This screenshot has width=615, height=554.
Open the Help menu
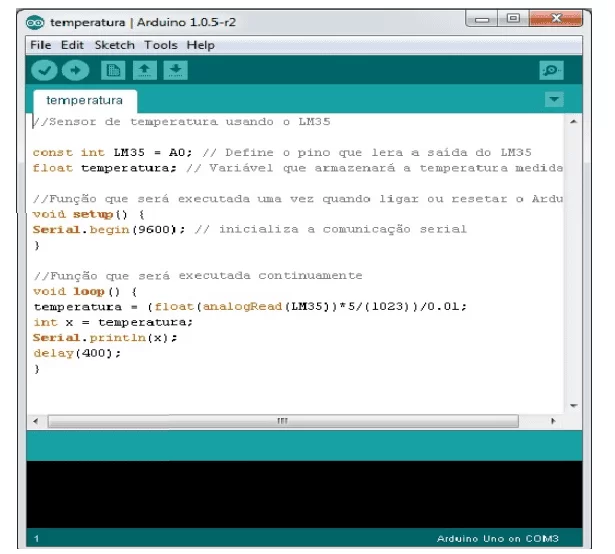[x=200, y=45]
